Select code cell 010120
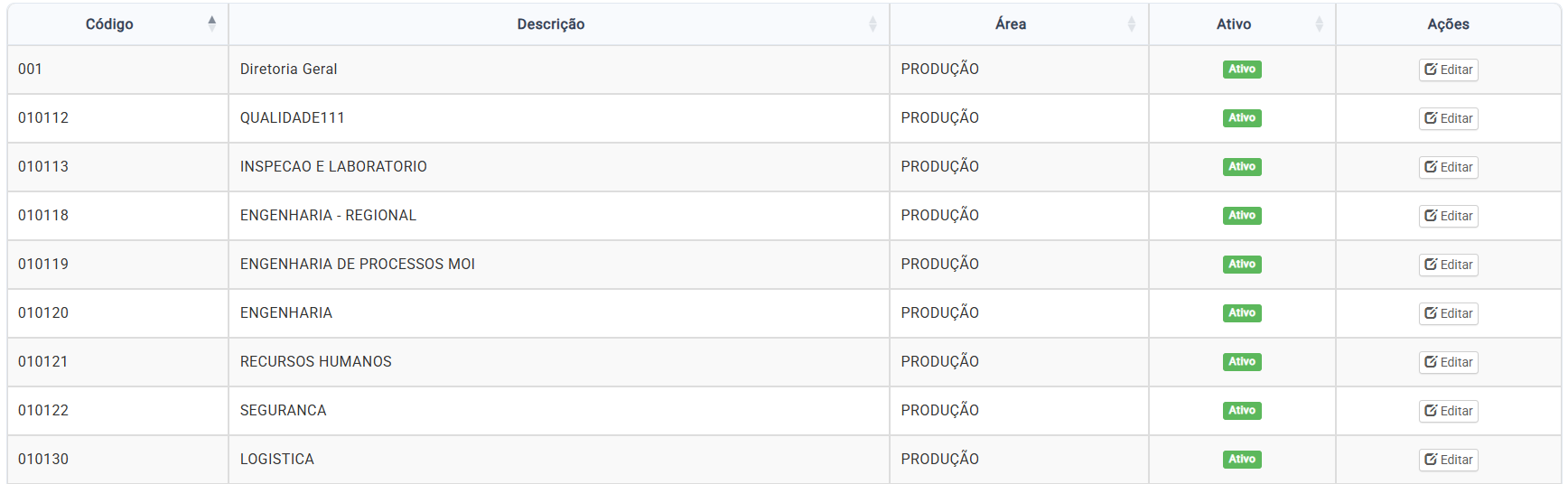Image resolution: width=1568 pixels, height=484 pixels. pos(43,313)
